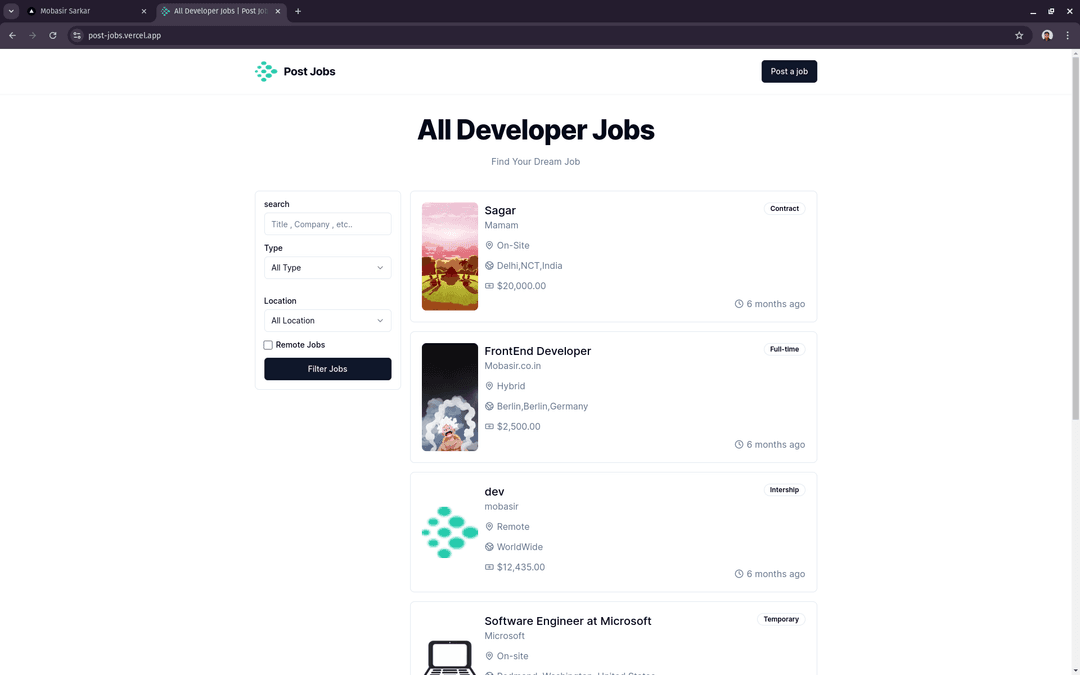The width and height of the screenshot is (1080, 675).
Task: Open the All Type dropdown
Action: (x=328, y=268)
